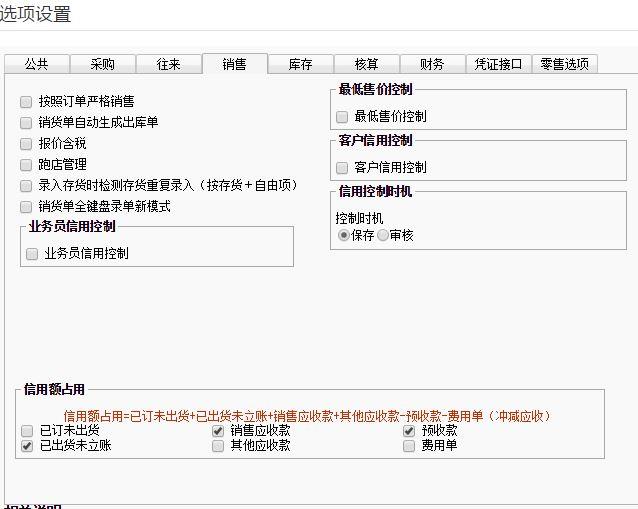
Task: Click the 控制时机 label
Action: tap(359, 218)
